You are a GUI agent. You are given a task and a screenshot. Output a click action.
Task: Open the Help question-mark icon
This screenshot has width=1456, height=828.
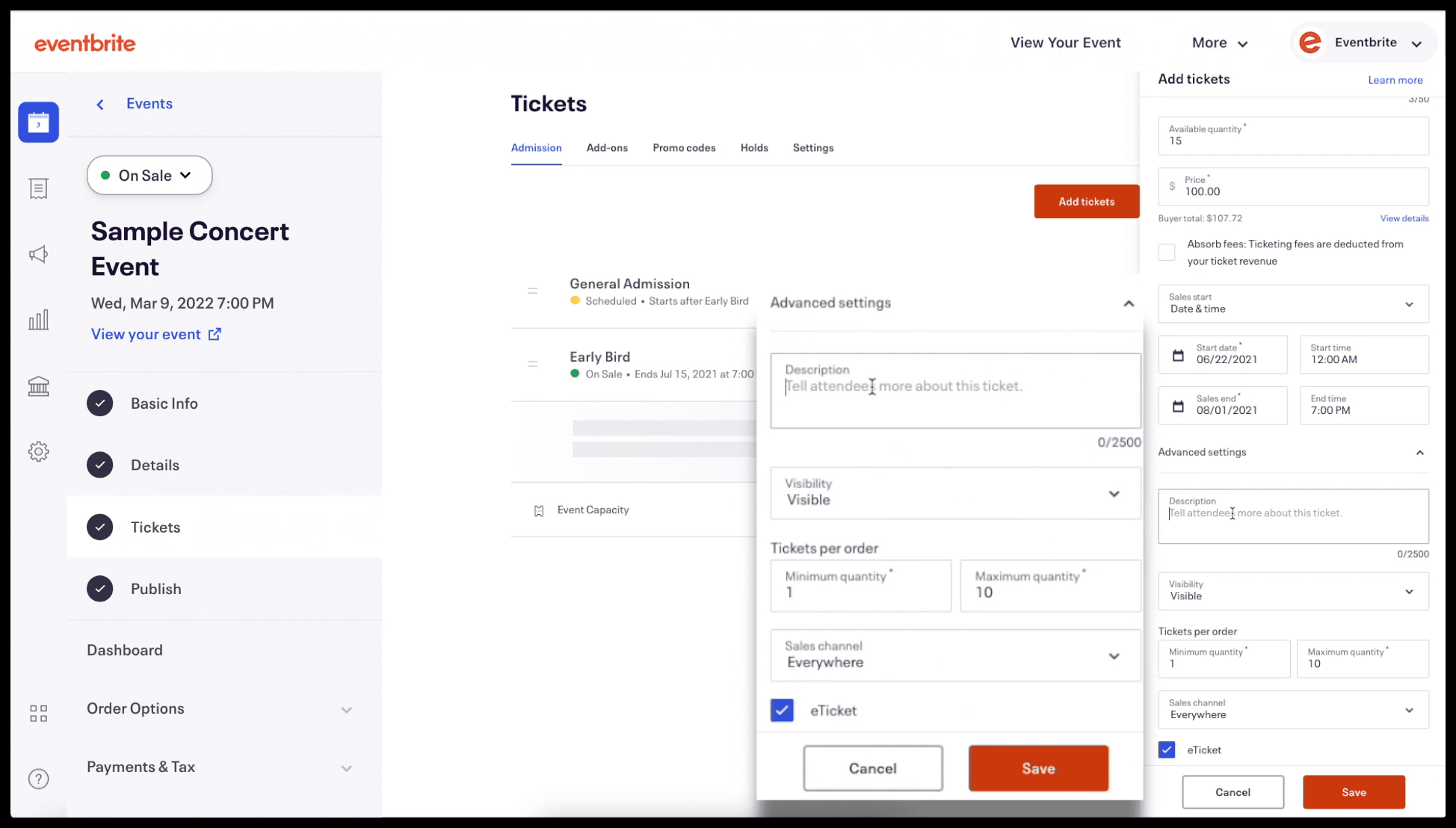tap(38, 779)
